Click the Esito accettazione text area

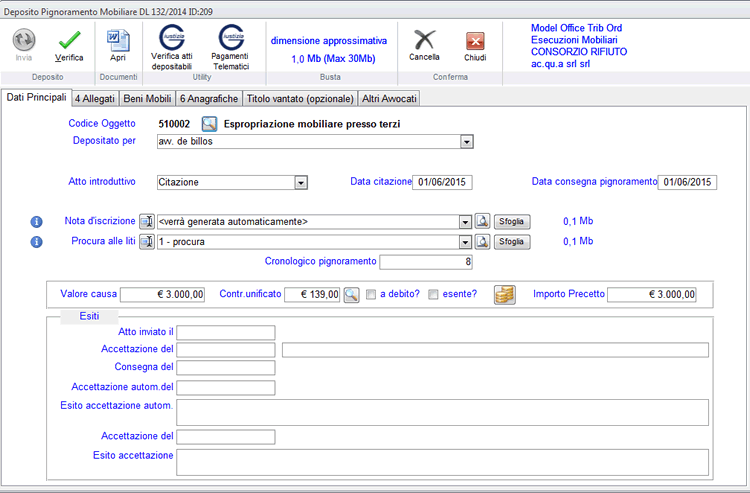tap(442, 462)
